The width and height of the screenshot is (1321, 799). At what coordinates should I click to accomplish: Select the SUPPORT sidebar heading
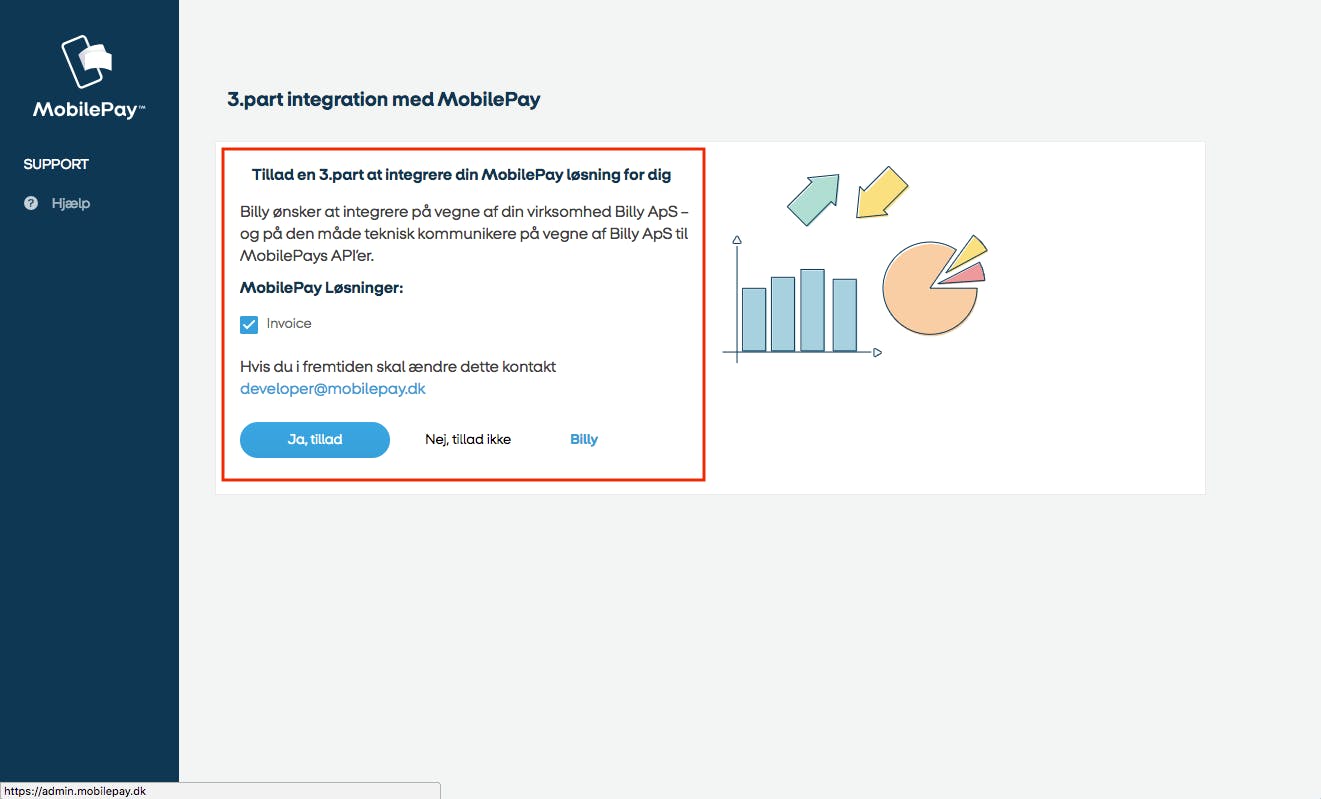[x=56, y=164]
